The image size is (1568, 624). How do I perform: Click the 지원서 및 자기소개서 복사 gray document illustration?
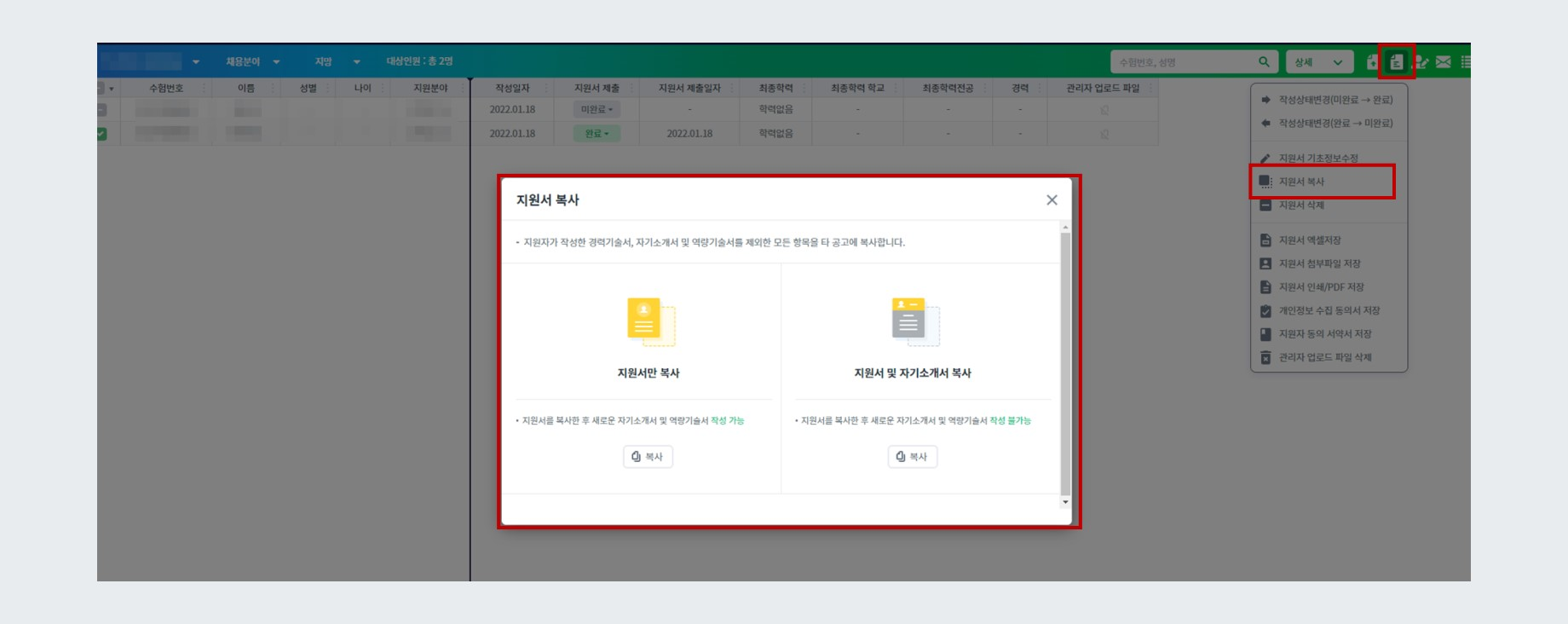pyautogui.click(x=915, y=321)
